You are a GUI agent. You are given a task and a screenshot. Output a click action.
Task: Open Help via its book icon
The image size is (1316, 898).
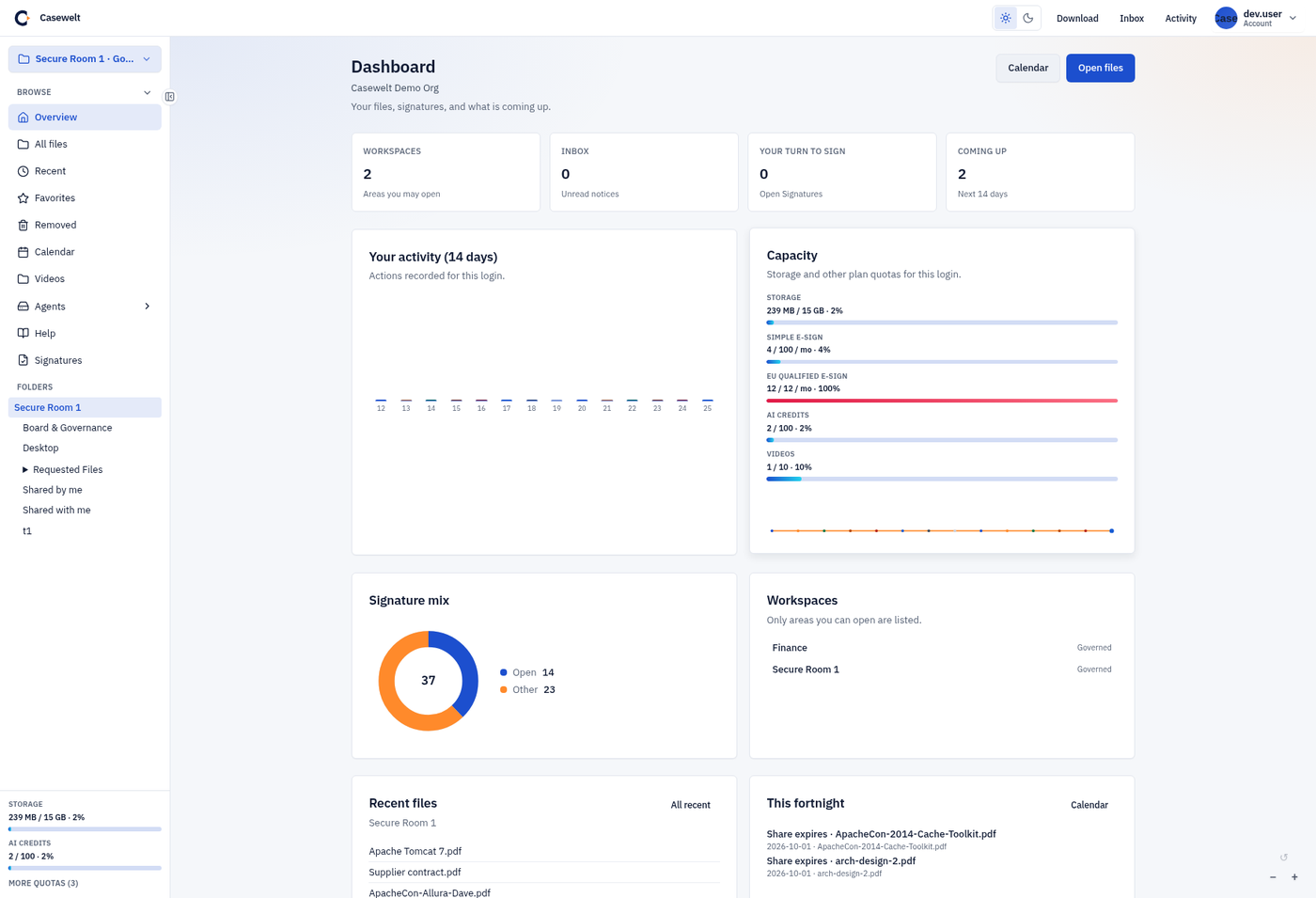(x=23, y=333)
